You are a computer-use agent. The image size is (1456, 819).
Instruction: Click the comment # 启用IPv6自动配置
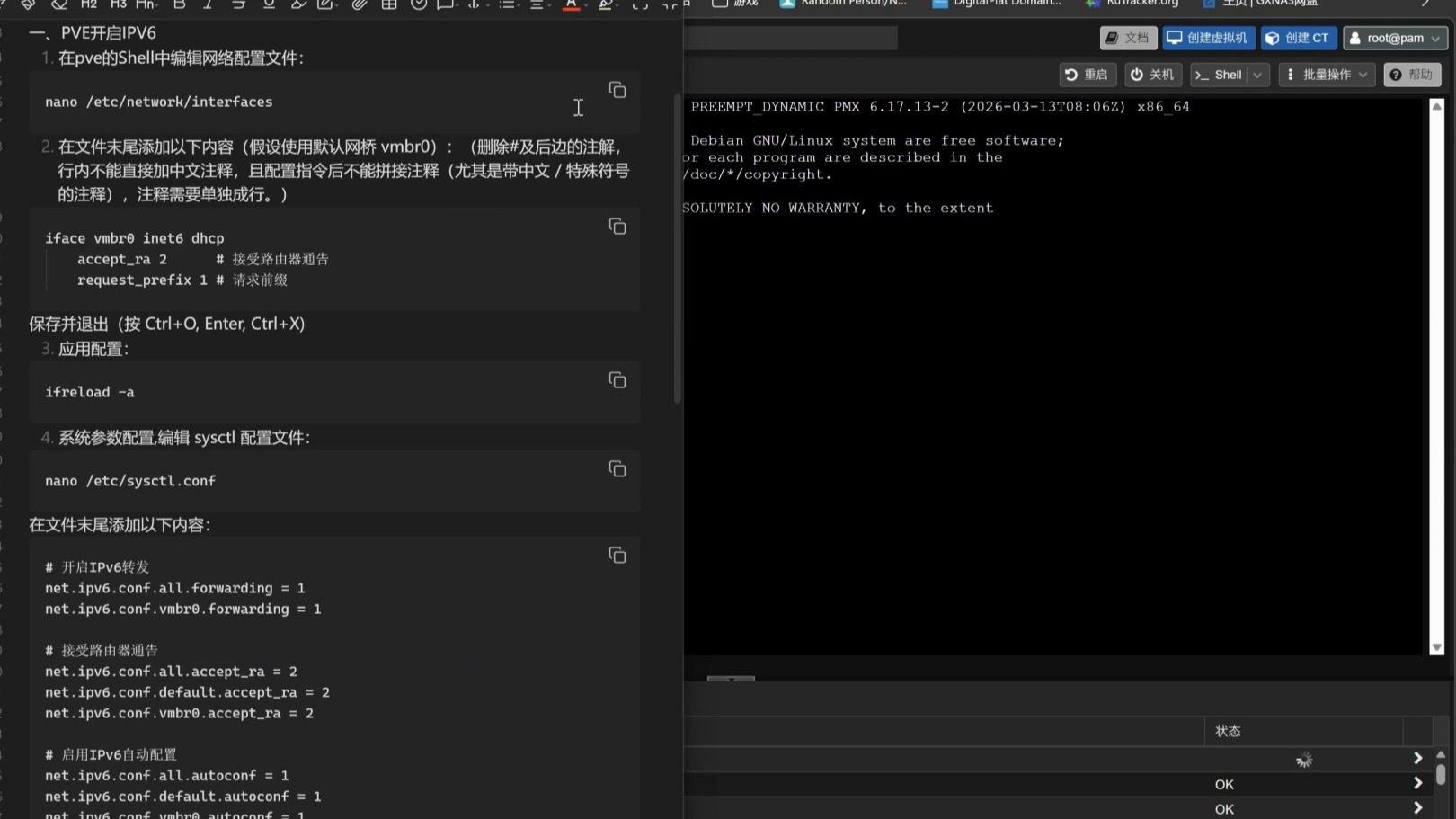coord(111,754)
